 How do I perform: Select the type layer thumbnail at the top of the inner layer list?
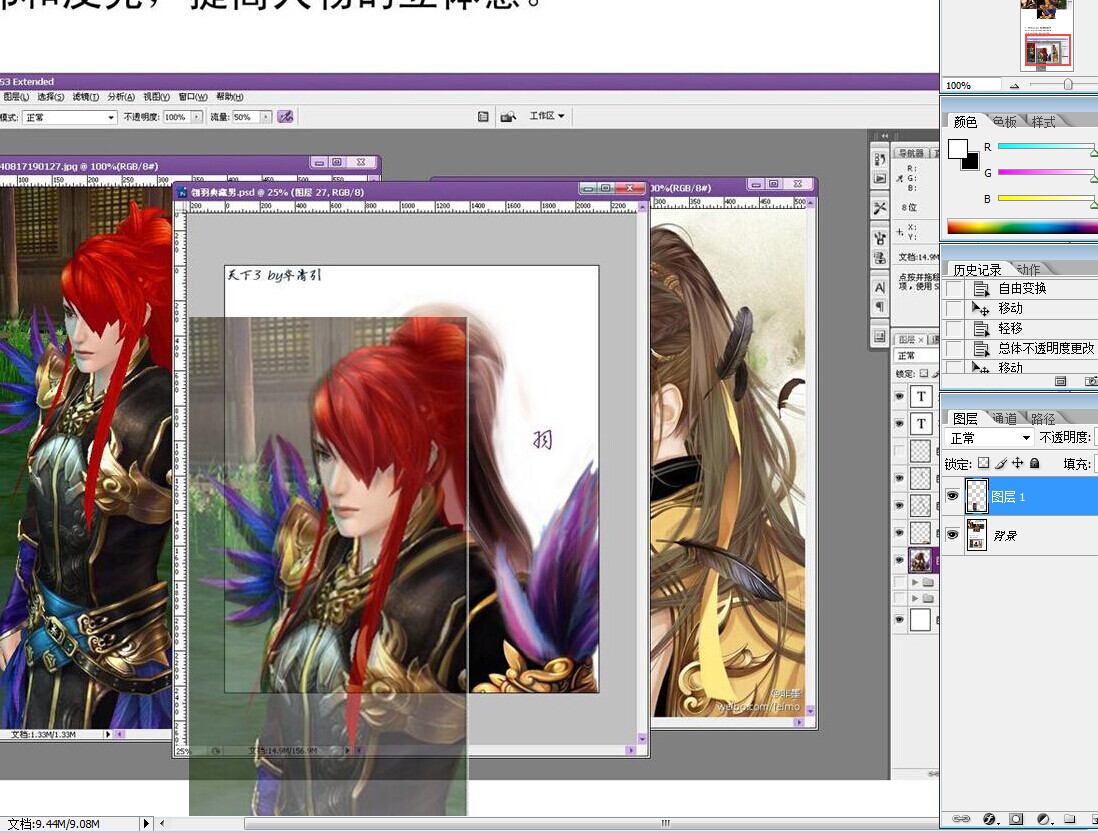[920, 397]
